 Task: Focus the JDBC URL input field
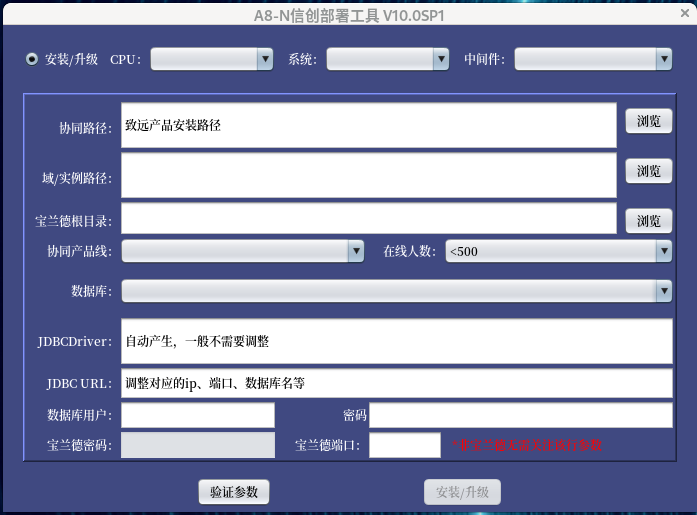(x=397, y=383)
